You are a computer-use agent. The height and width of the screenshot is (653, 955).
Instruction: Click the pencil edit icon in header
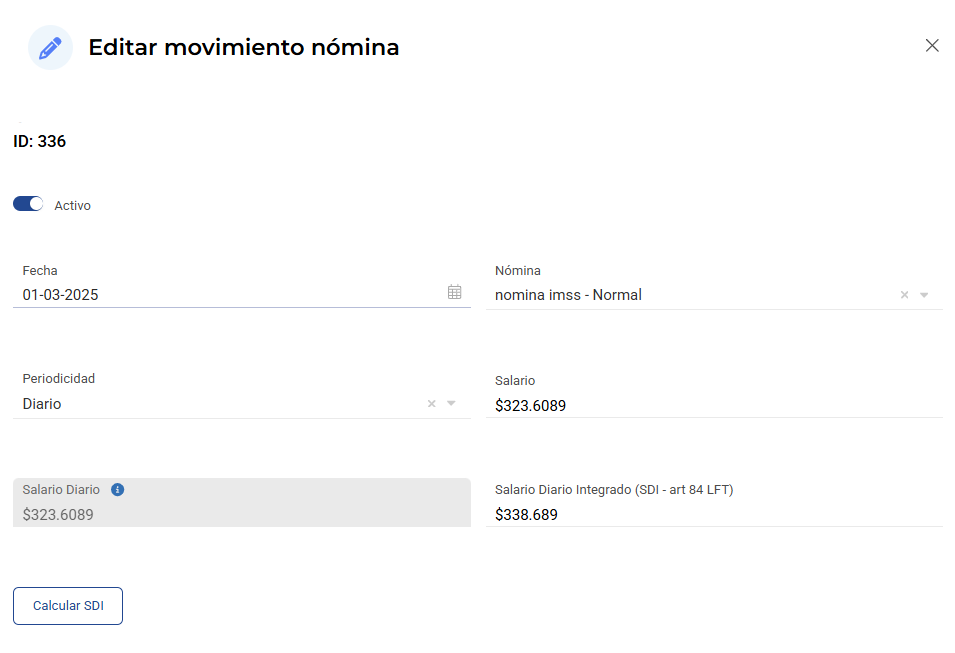click(x=50, y=48)
